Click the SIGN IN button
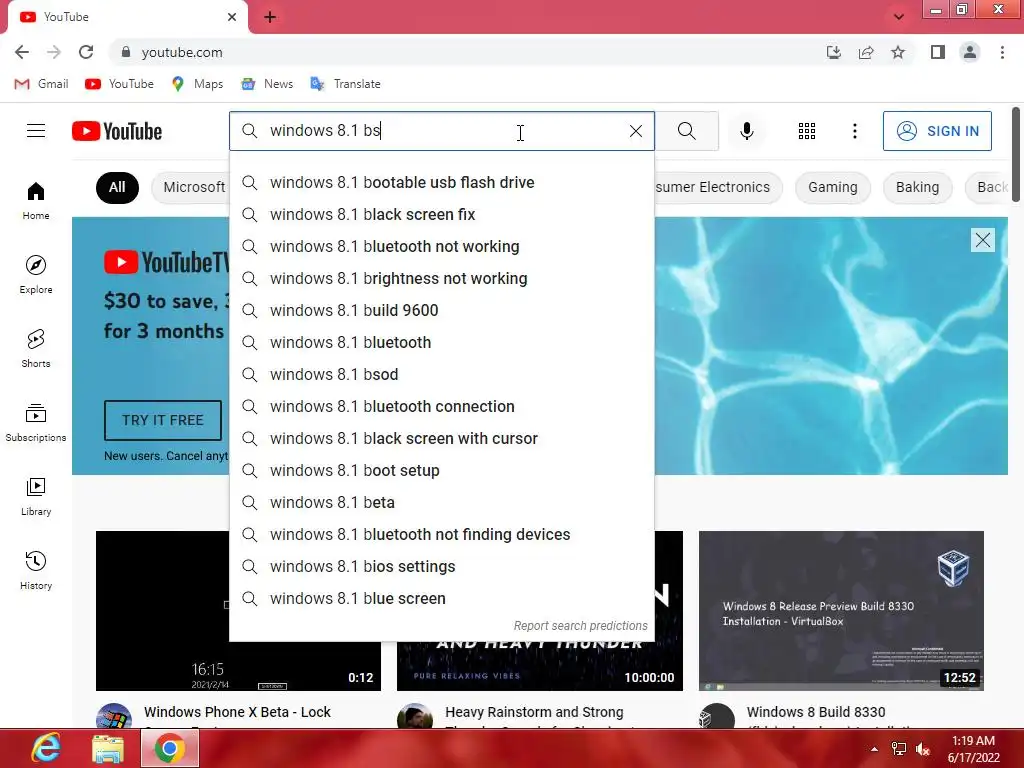This screenshot has height=768, width=1024. (937, 131)
